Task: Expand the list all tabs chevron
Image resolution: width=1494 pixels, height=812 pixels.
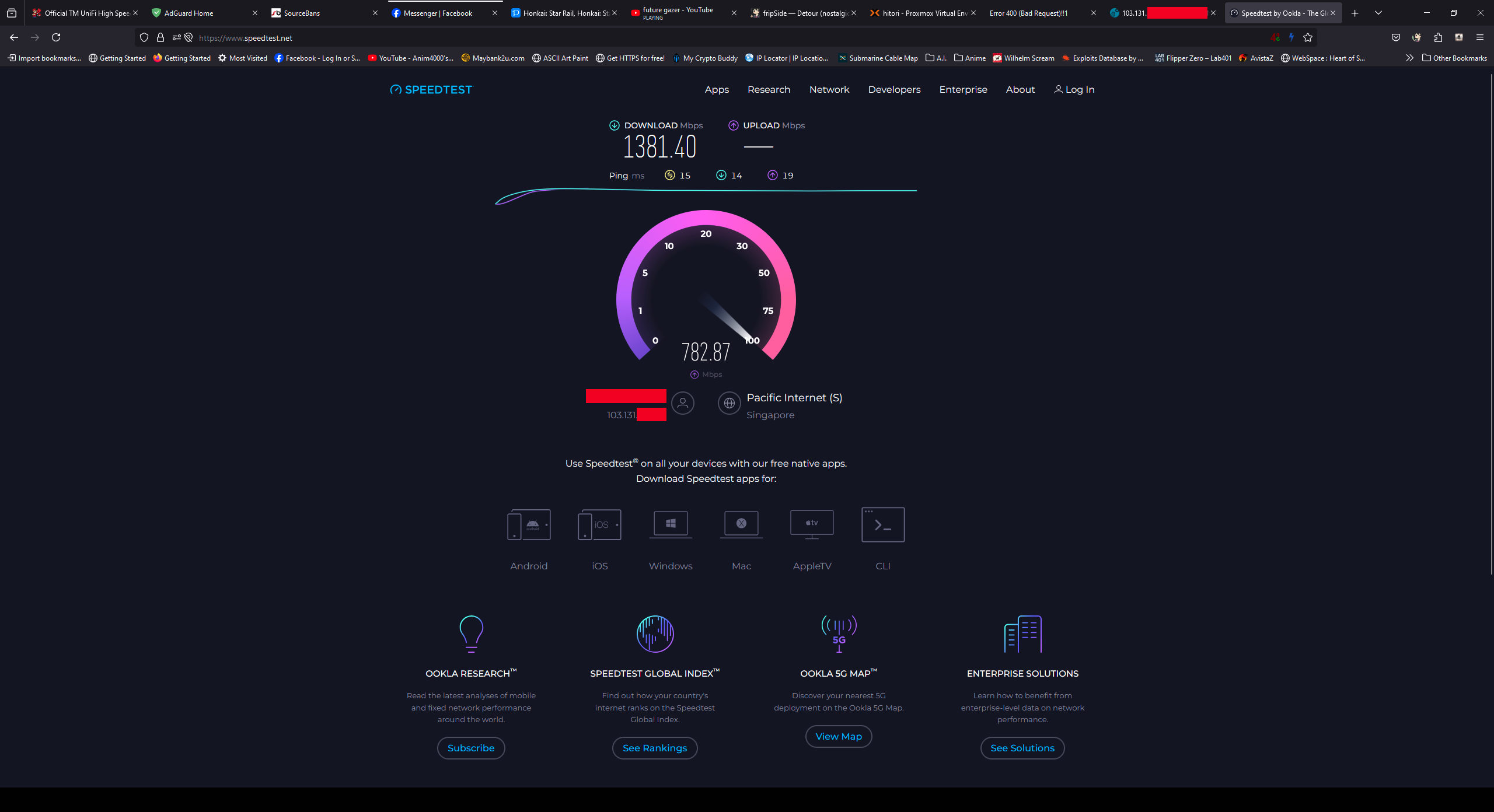Action: click(1378, 13)
